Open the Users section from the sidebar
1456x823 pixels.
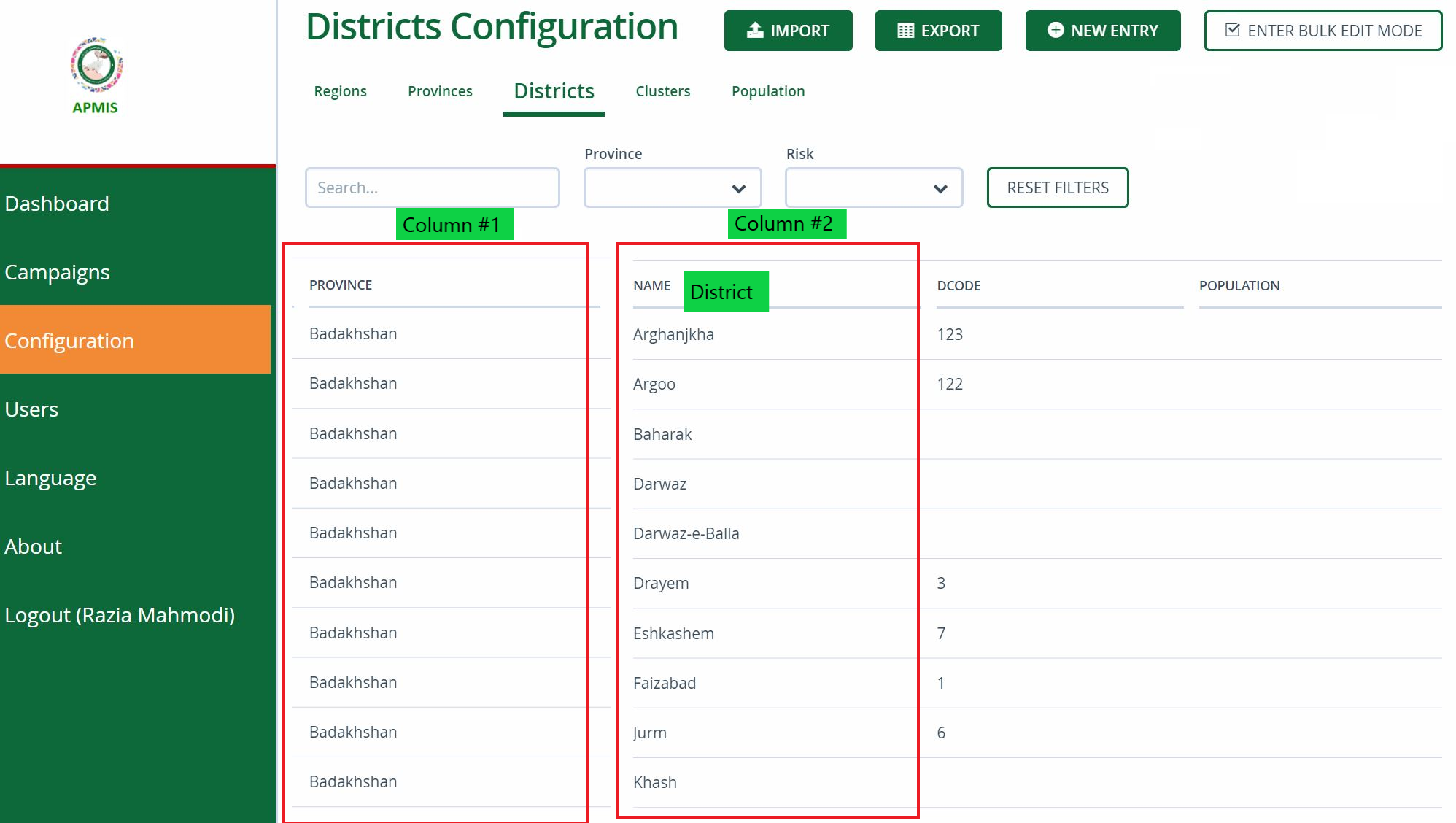[31, 409]
